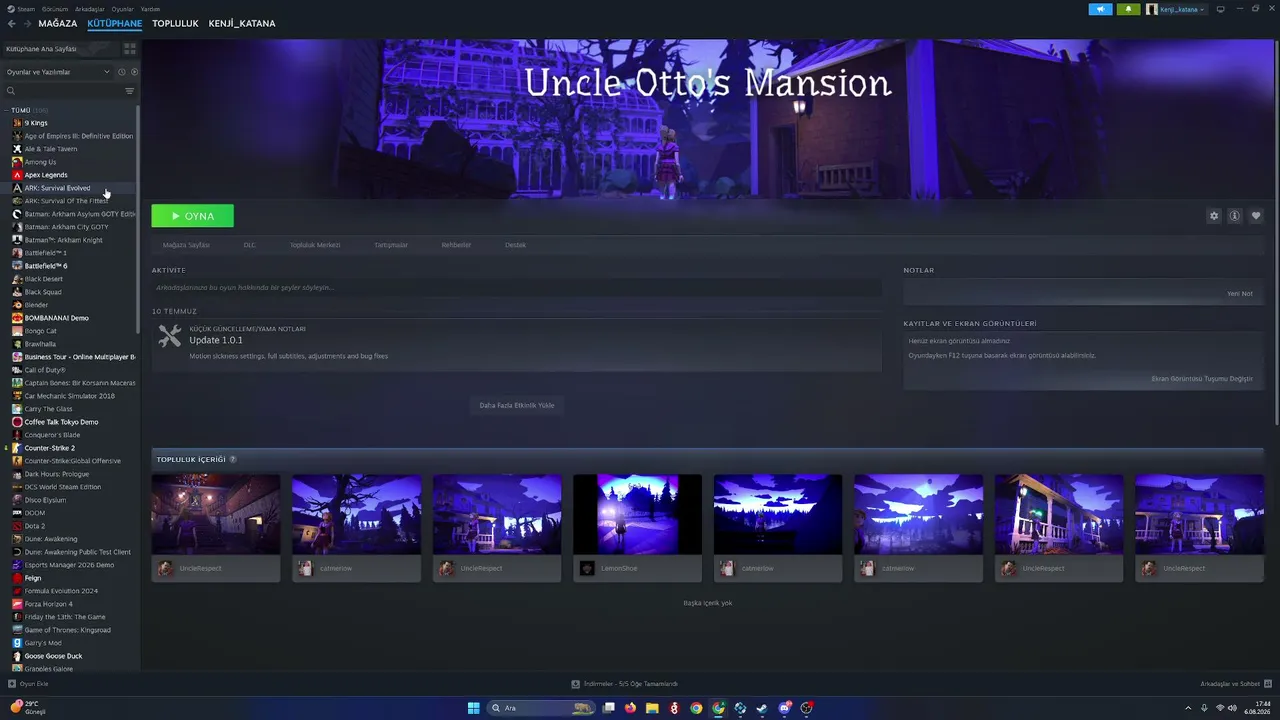1280x720 pixels.
Task: Open the DLC link
Action: click(x=250, y=245)
